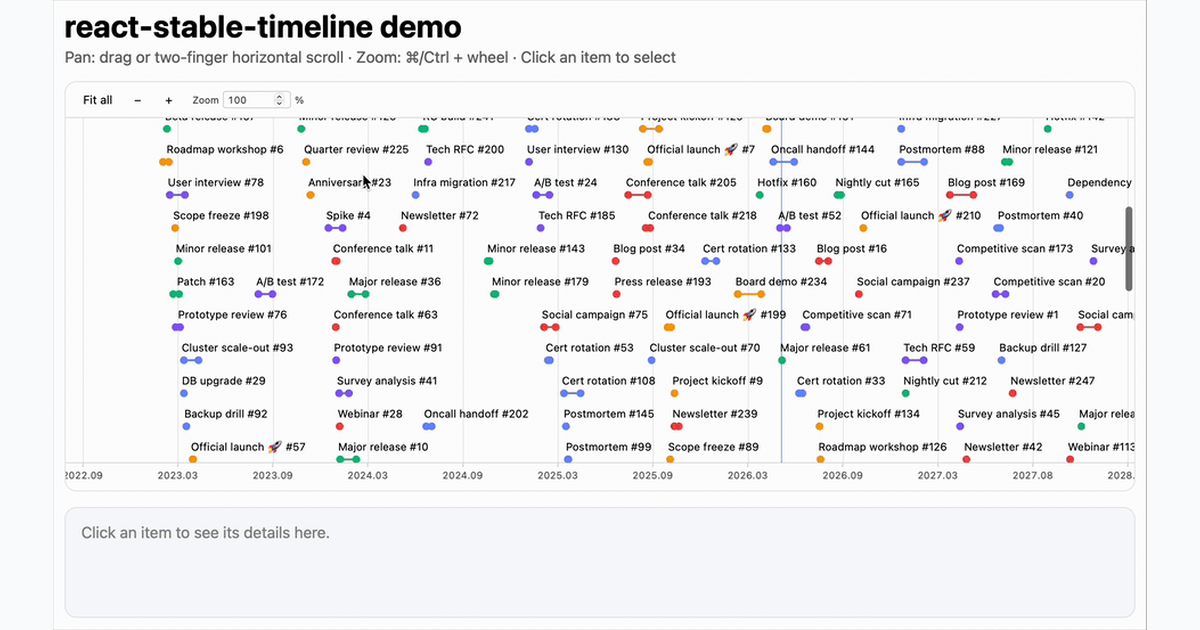The height and width of the screenshot is (630, 1200).
Task: Select Hotfix #160 item
Action: [787, 182]
